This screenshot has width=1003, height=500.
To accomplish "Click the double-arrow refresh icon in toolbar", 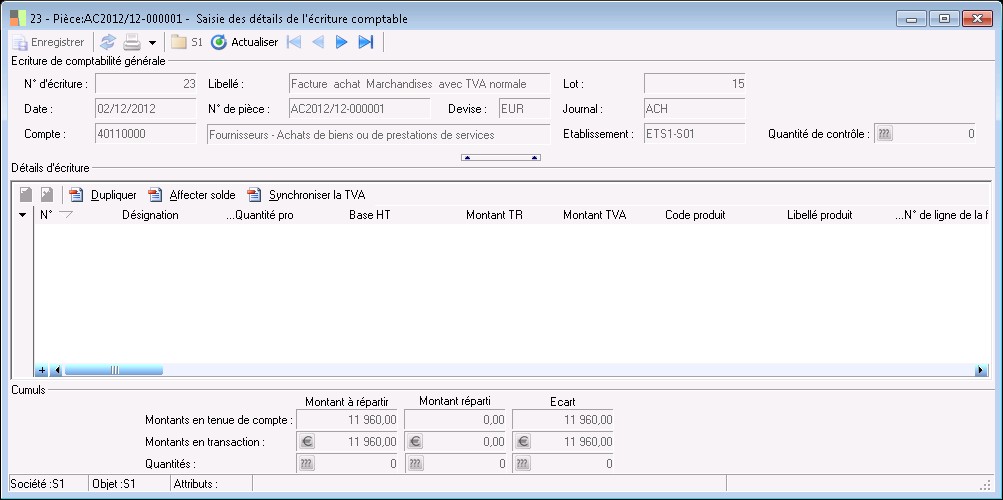I will tap(108, 42).
